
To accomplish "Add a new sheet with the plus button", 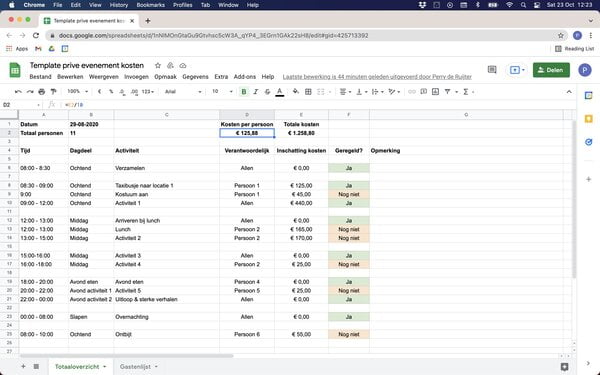I will (x=23, y=367).
